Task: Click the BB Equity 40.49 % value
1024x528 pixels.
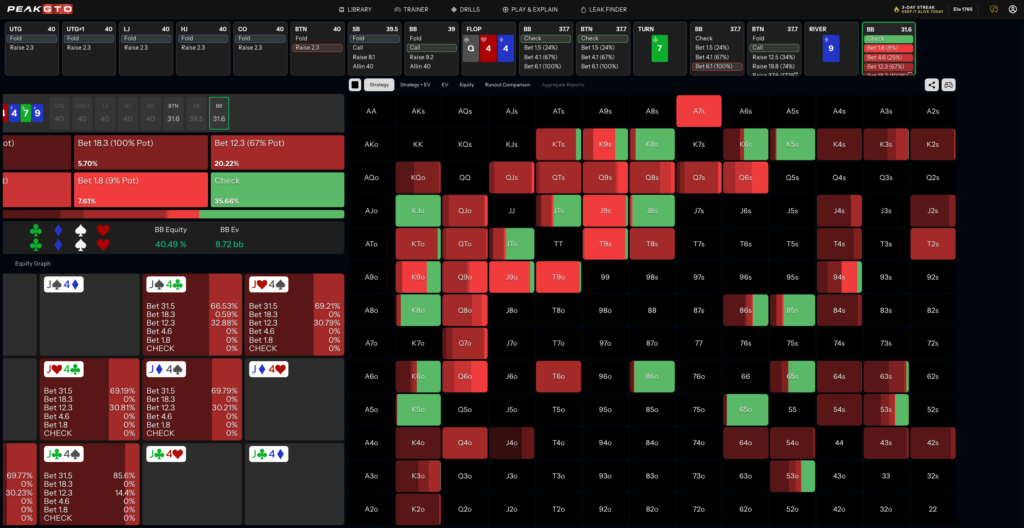Action: [171, 244]
